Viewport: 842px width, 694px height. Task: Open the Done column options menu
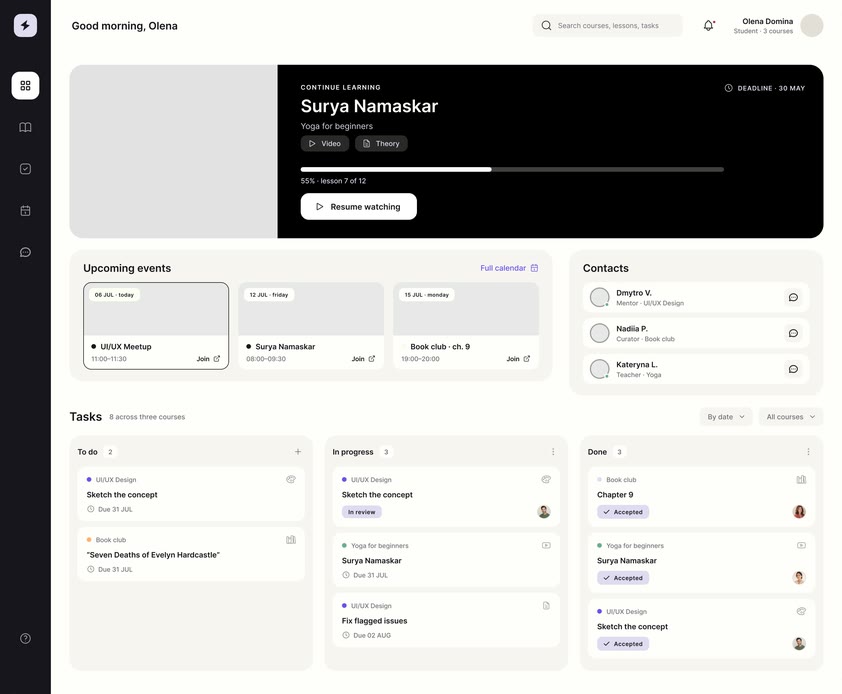coord(808,452)
